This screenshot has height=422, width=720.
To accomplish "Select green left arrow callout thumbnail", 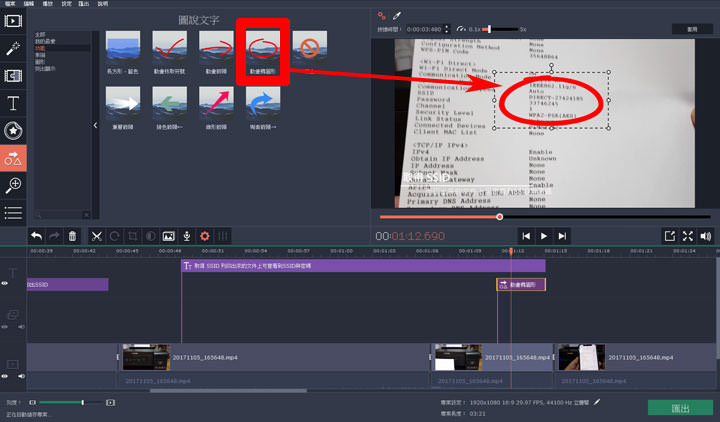I will point(169,101).
